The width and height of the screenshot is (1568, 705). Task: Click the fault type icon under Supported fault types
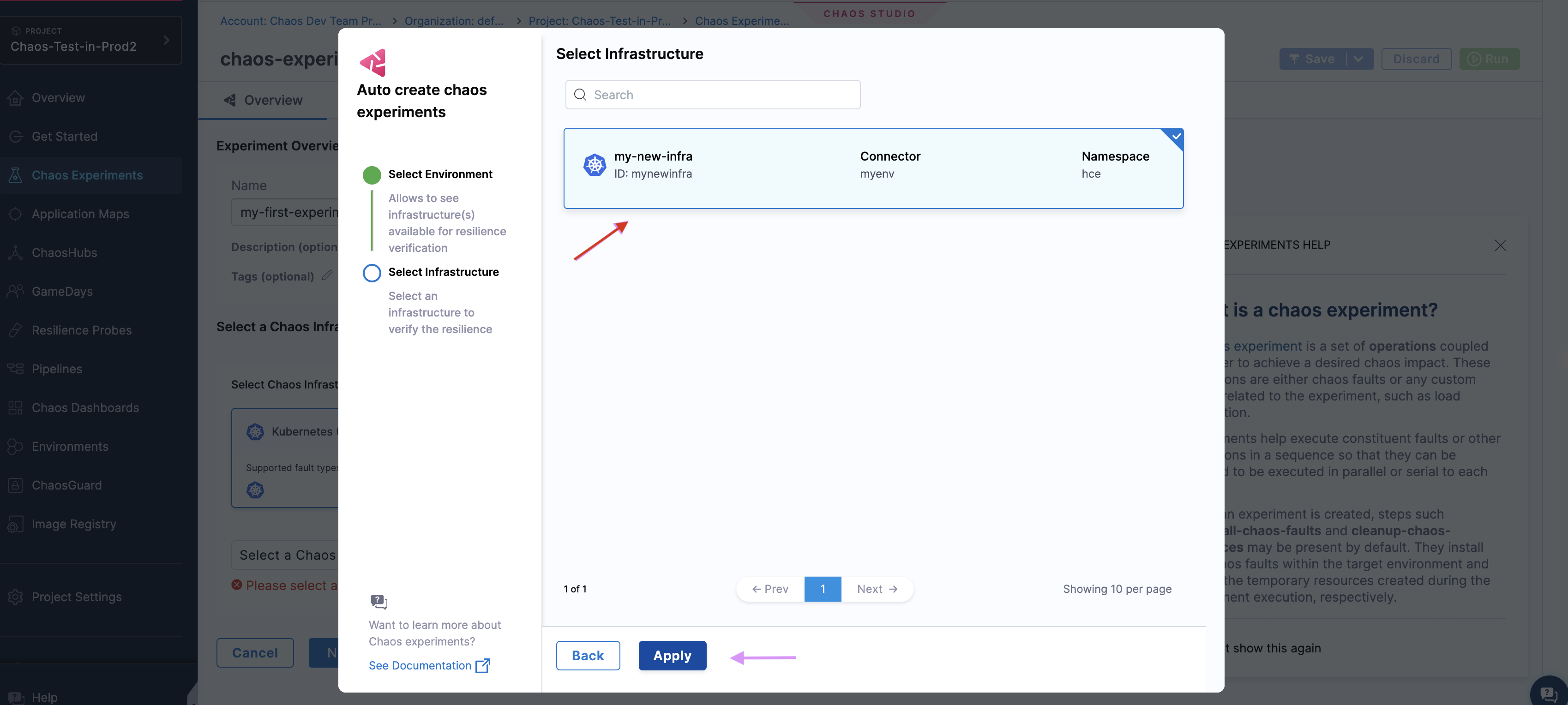[255, 490]
